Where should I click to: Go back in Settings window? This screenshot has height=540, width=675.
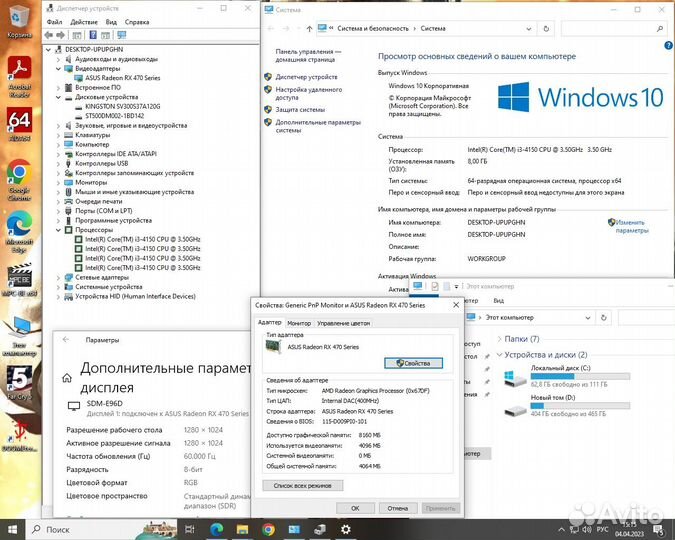click(x=66, y=339)
